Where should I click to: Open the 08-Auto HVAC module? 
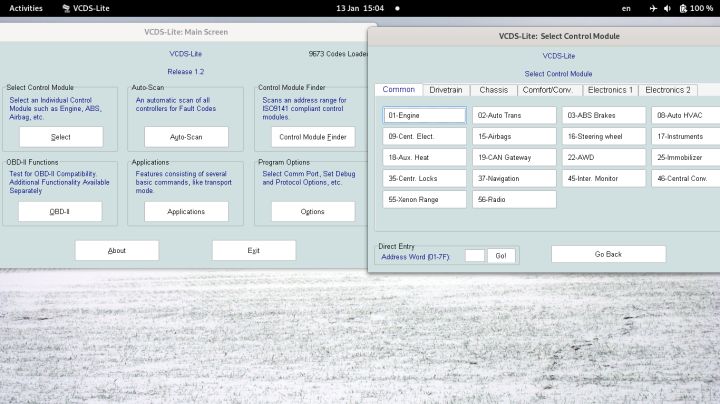pos(686,115)
